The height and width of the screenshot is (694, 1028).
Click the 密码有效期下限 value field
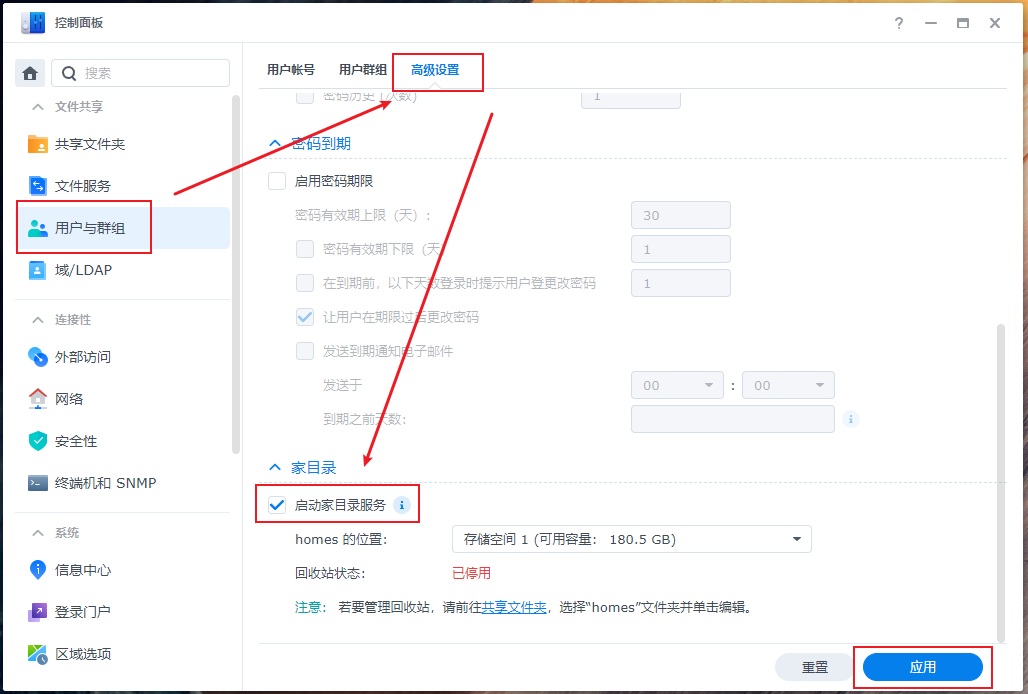tap(681, 249)
